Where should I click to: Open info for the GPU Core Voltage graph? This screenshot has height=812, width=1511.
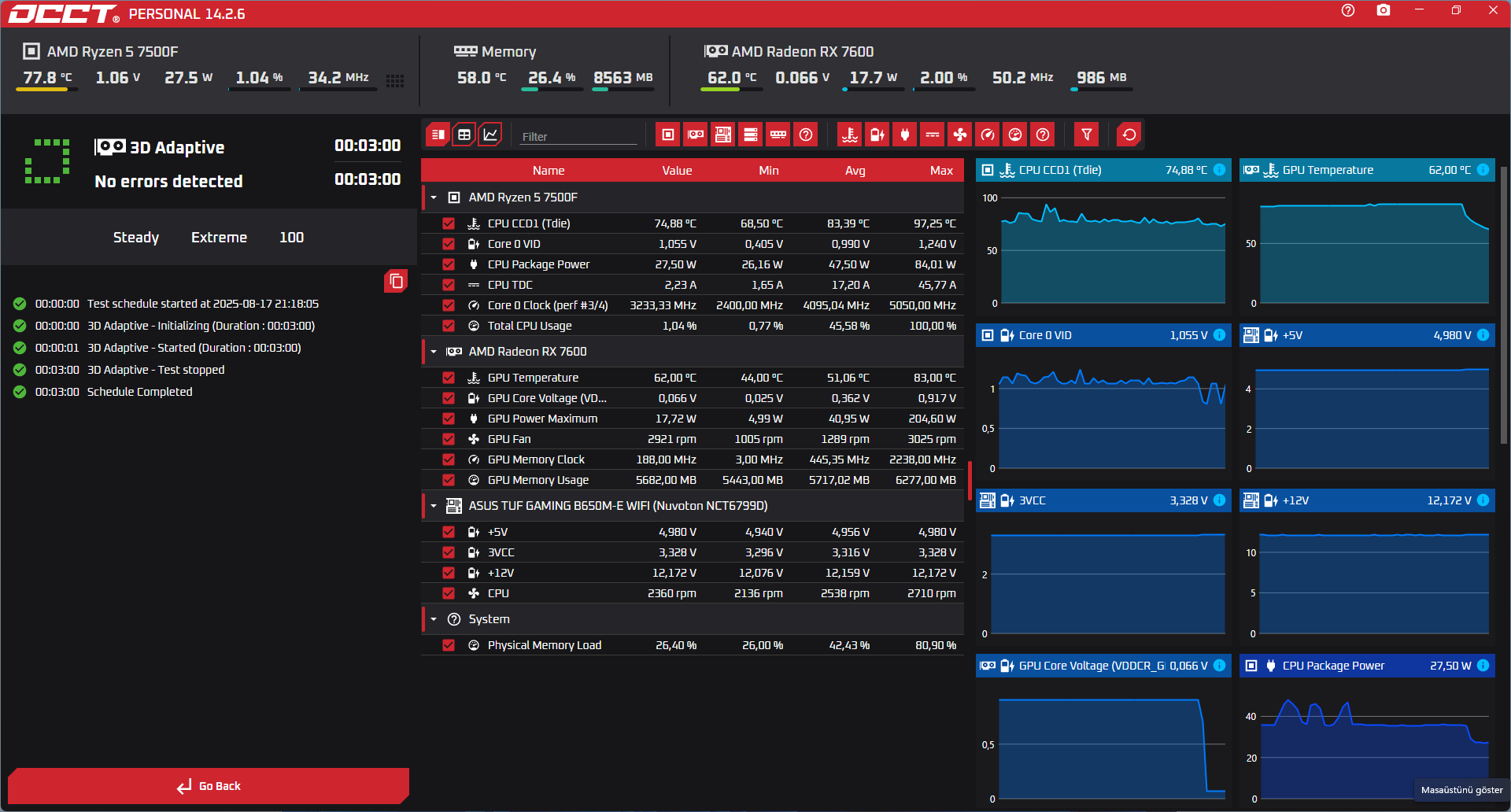click(x=1220, y=666)
